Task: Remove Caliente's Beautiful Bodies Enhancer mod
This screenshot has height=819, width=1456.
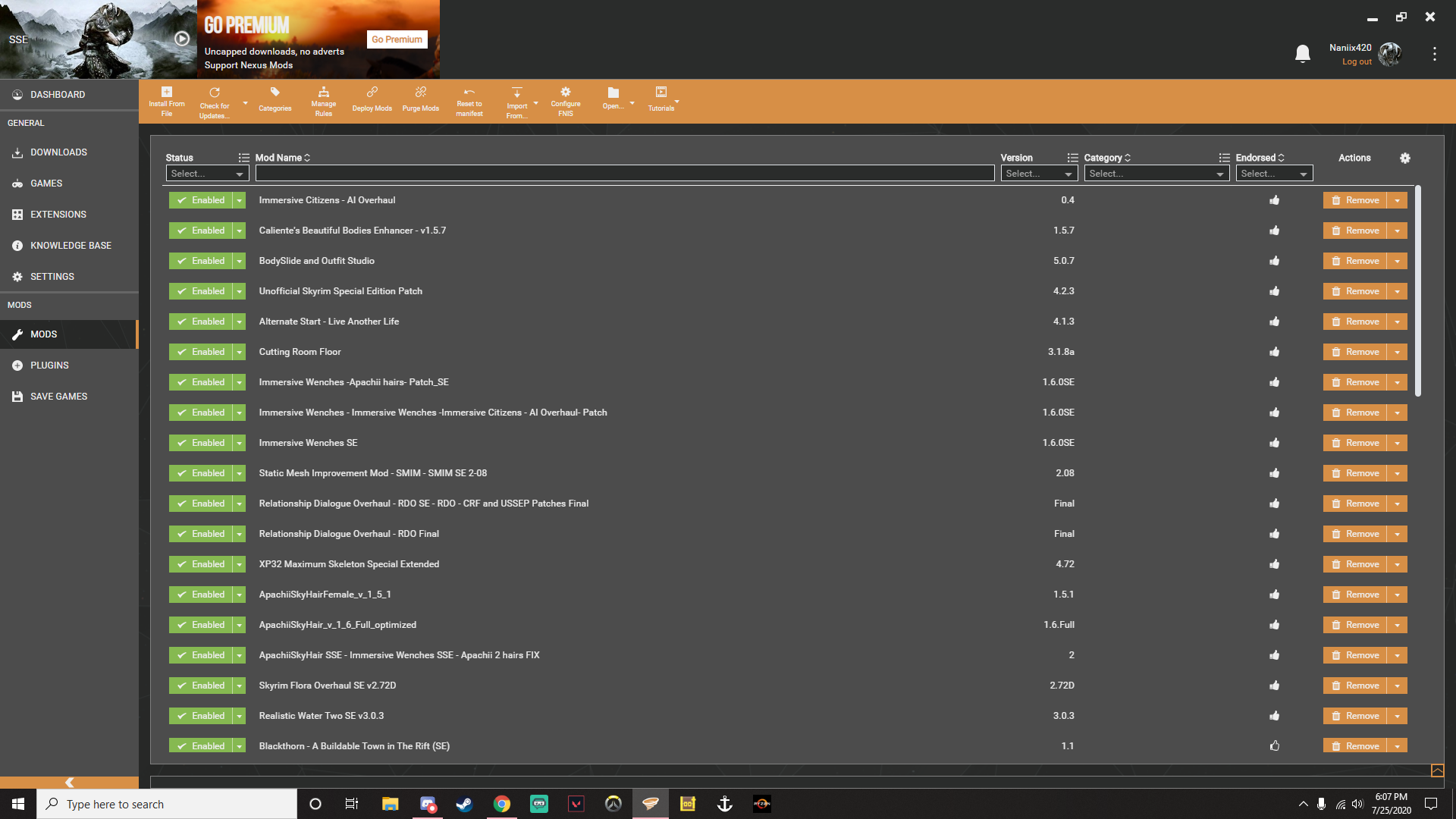Action: (1355, 231)
